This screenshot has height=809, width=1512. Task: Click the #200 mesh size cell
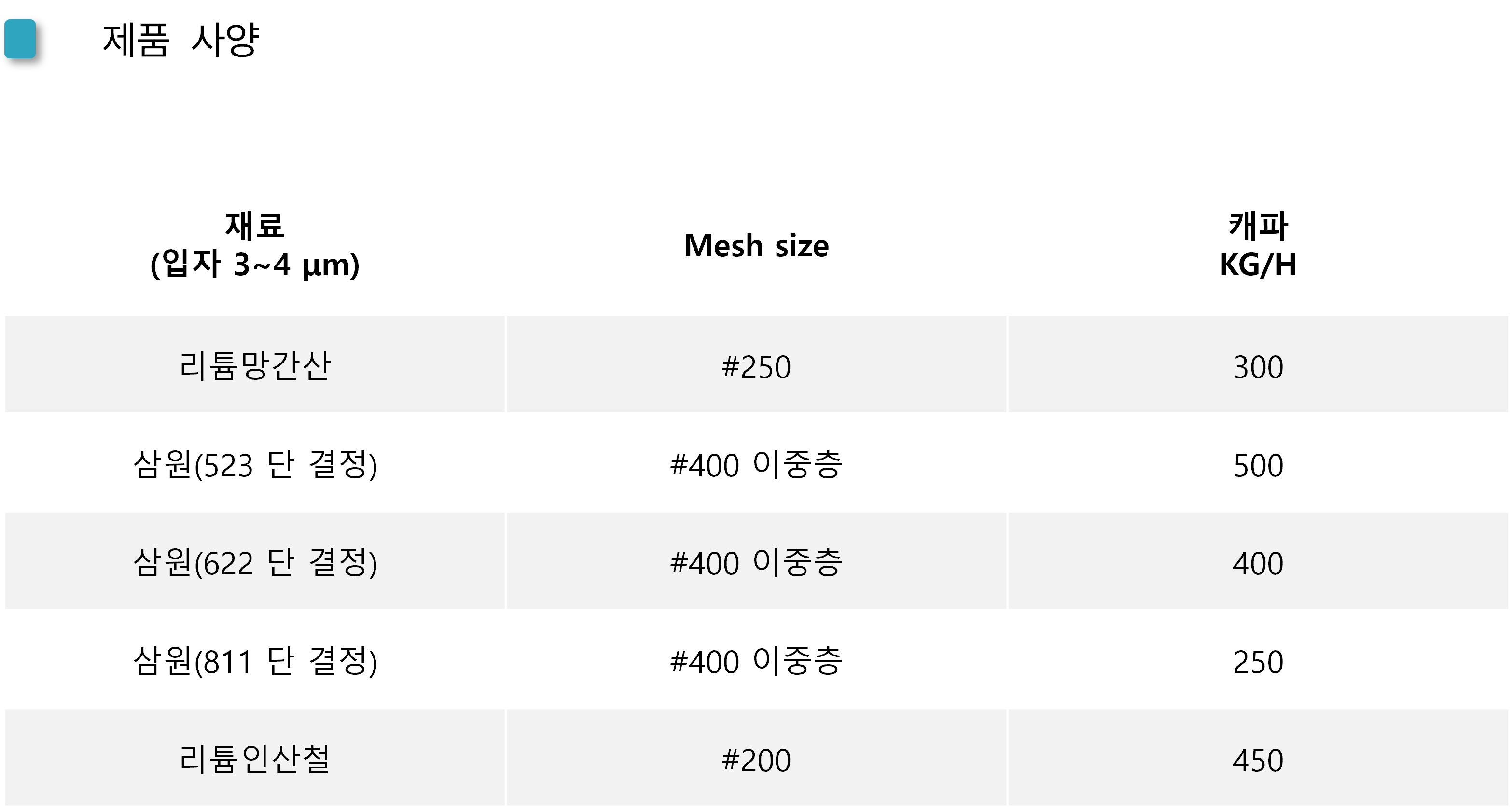pyautogui.click(x=756, y=760)
